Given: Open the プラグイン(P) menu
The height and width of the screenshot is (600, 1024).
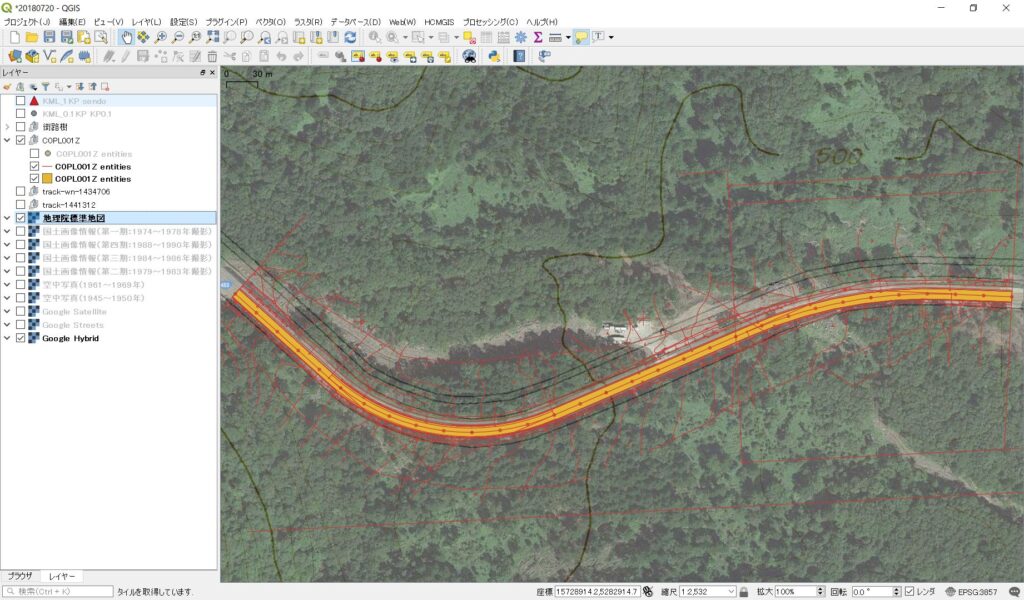Looking at the screenshot, I should (x=228, y=21).
